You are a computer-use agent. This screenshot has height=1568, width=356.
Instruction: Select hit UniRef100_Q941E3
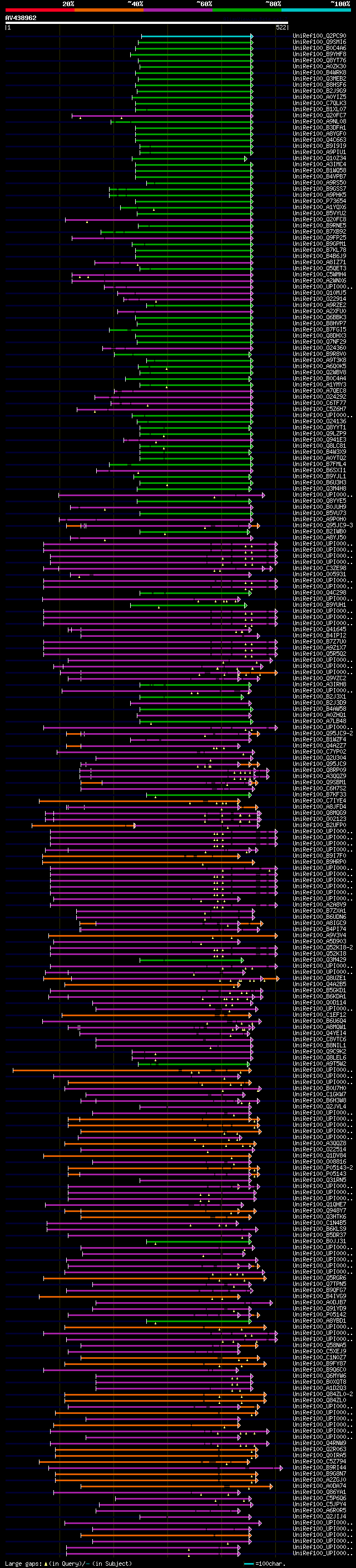319,439
